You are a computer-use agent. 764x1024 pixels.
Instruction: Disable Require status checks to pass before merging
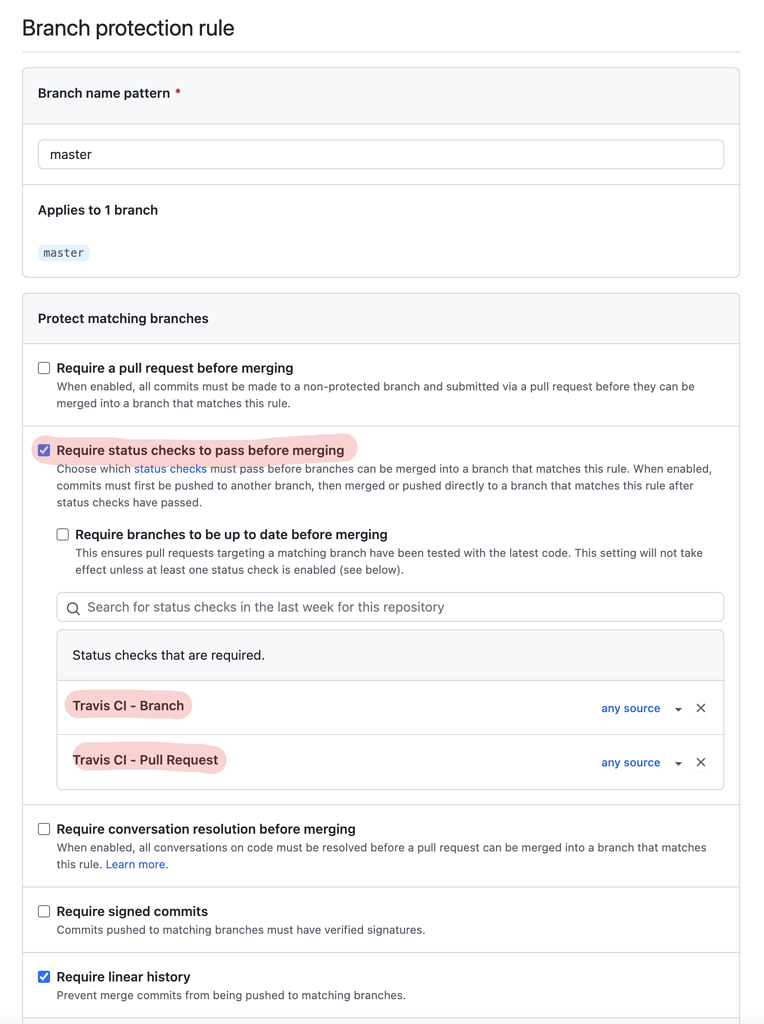point(44,450)
